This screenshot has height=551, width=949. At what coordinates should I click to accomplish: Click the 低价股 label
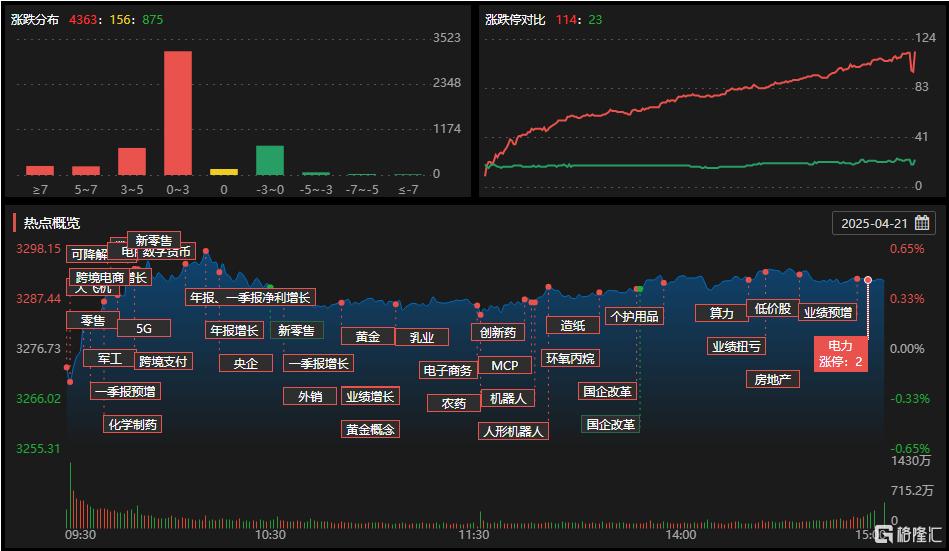point(773,308)
